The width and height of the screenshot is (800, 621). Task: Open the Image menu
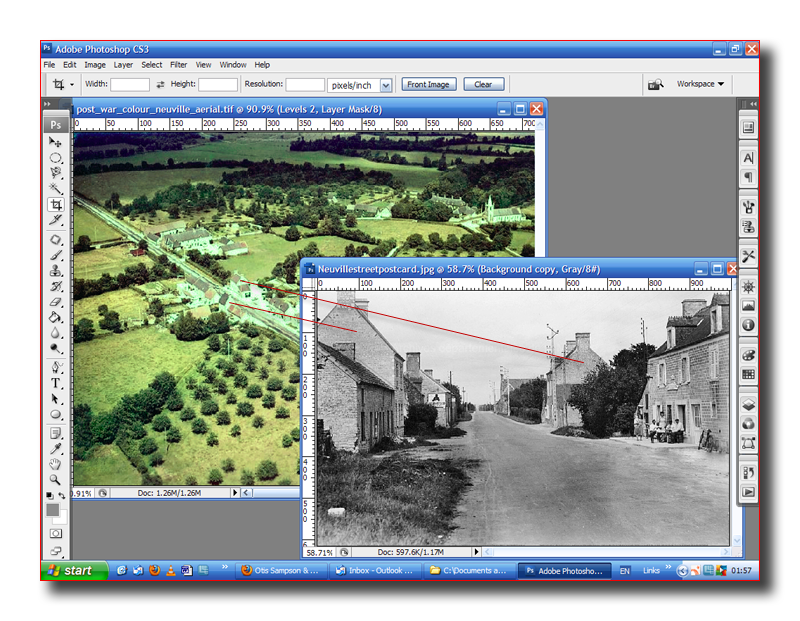(95, 65)
